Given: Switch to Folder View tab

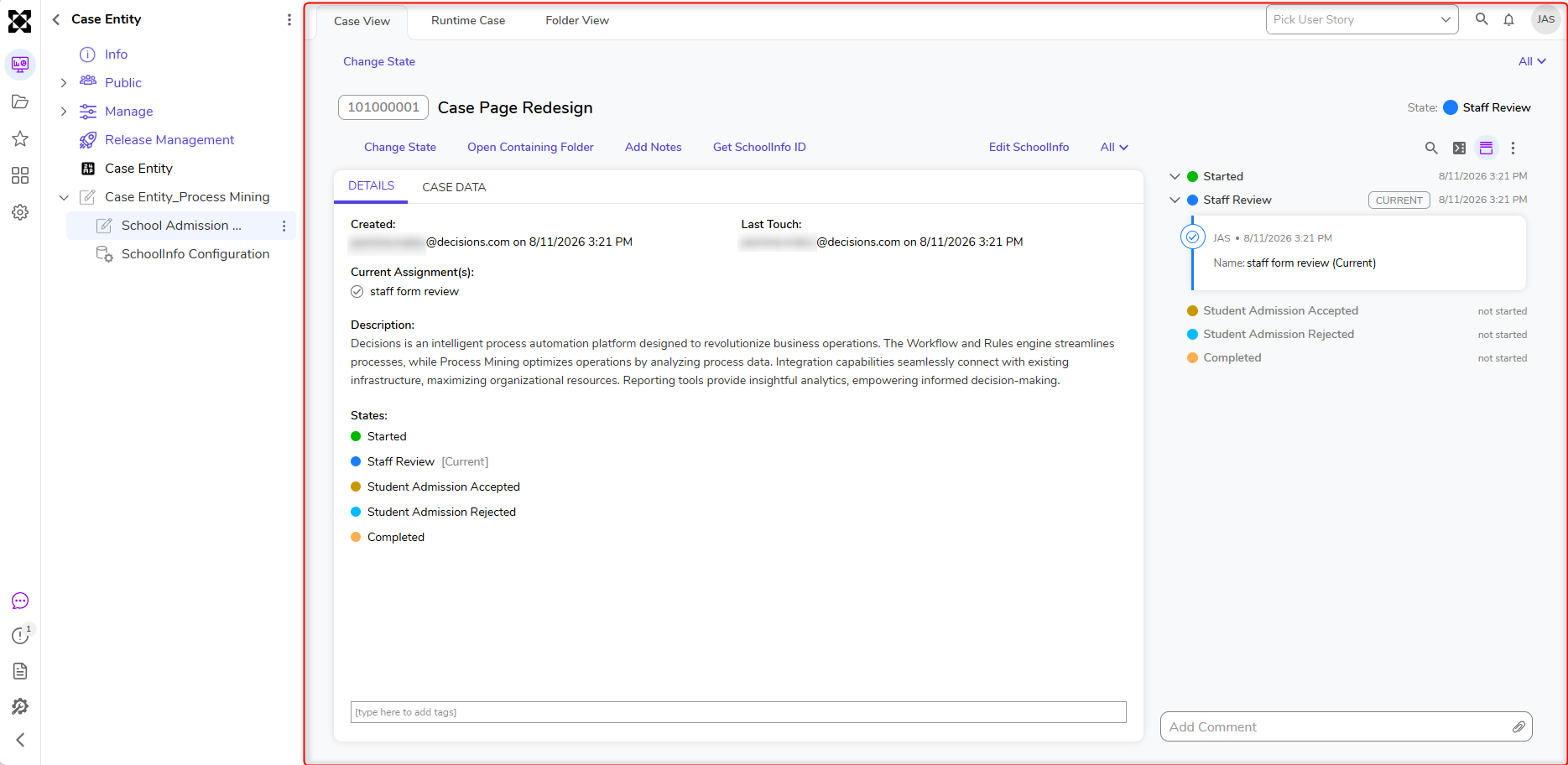Looking at the screenshot, I should [577, 20].
